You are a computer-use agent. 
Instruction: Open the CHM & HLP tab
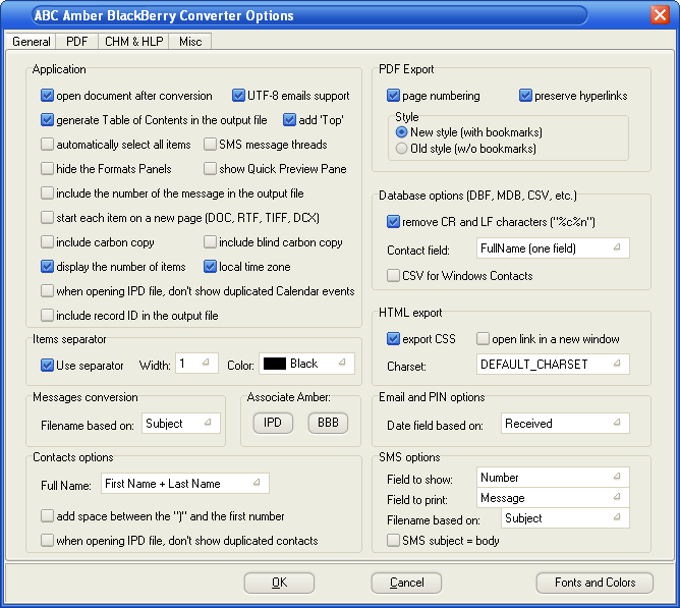134,42
